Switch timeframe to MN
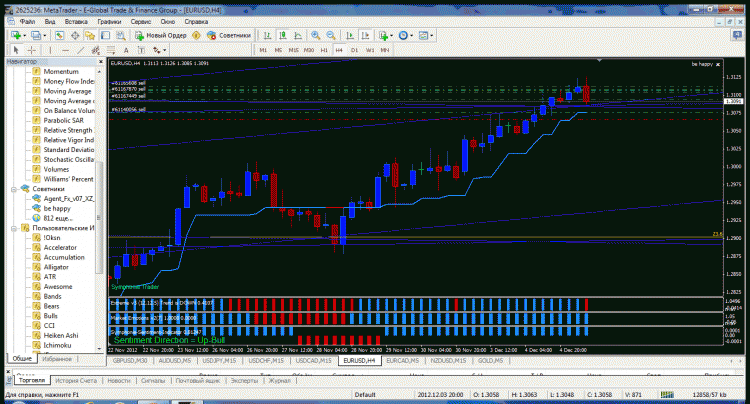The image size is (750, 404). point(385,50)
